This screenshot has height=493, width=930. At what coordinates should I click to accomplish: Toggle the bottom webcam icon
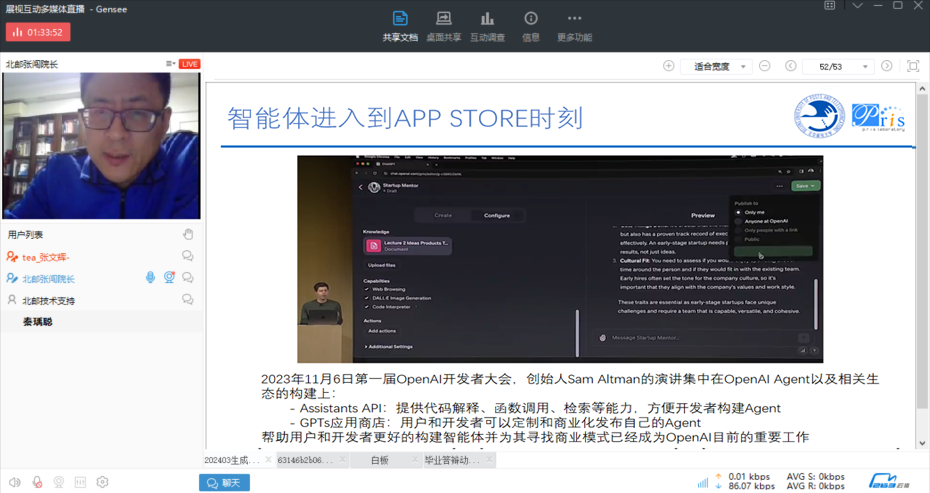[x=59, y=482]
